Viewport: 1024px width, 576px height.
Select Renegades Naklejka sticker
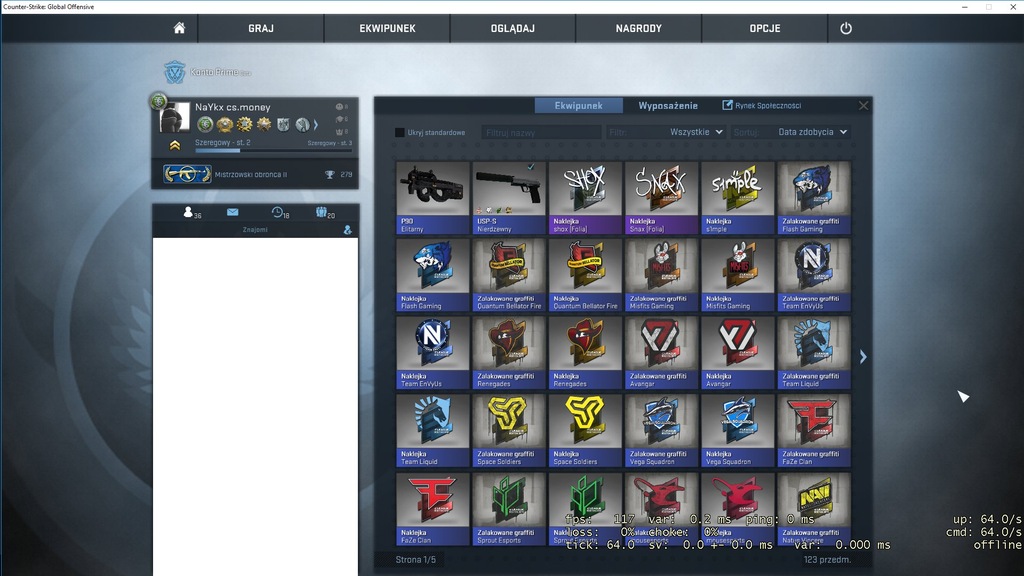pyautogui.click(x=585, y=353)
